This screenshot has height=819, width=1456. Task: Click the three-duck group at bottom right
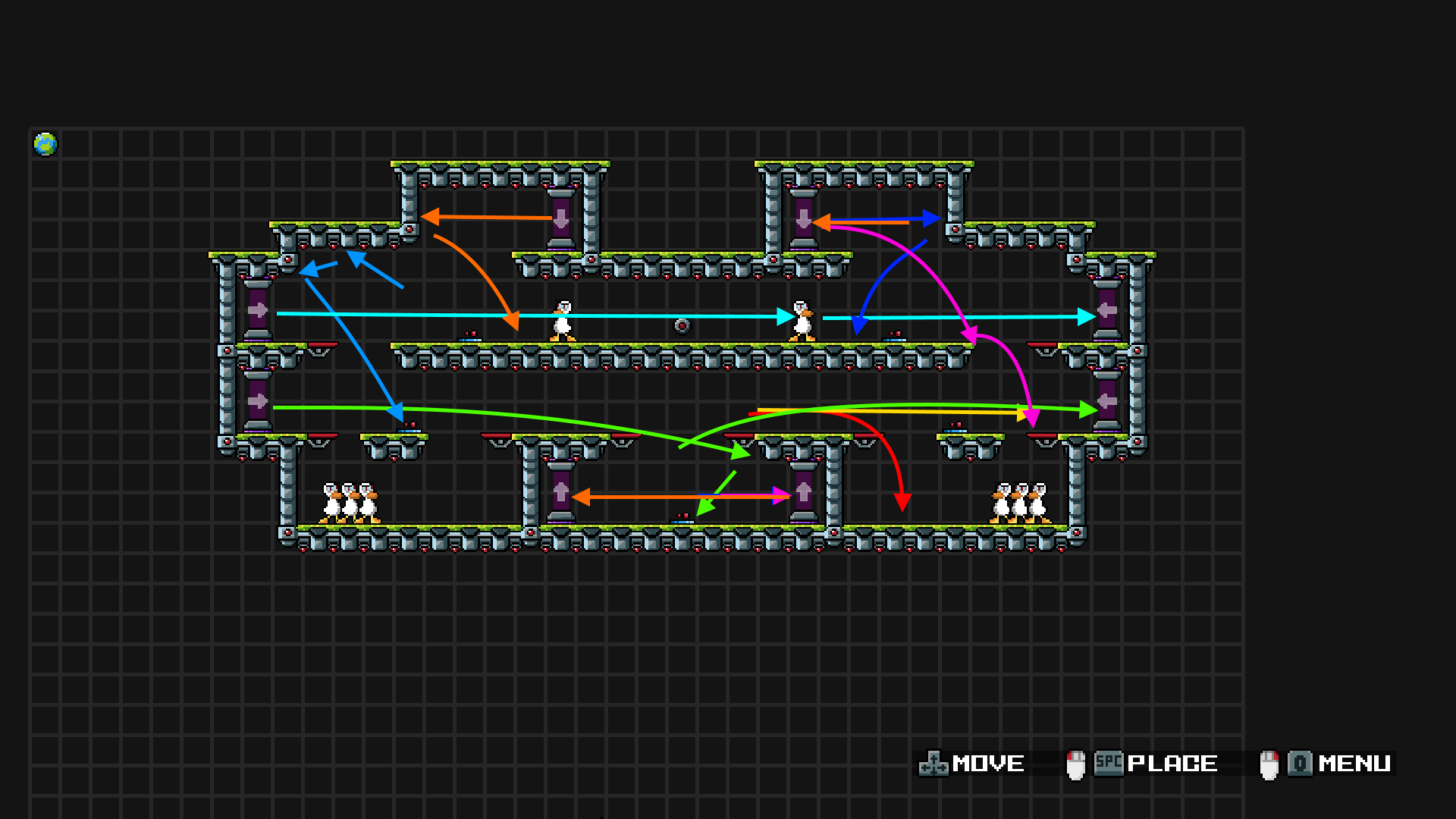[x=1020, y=503]
